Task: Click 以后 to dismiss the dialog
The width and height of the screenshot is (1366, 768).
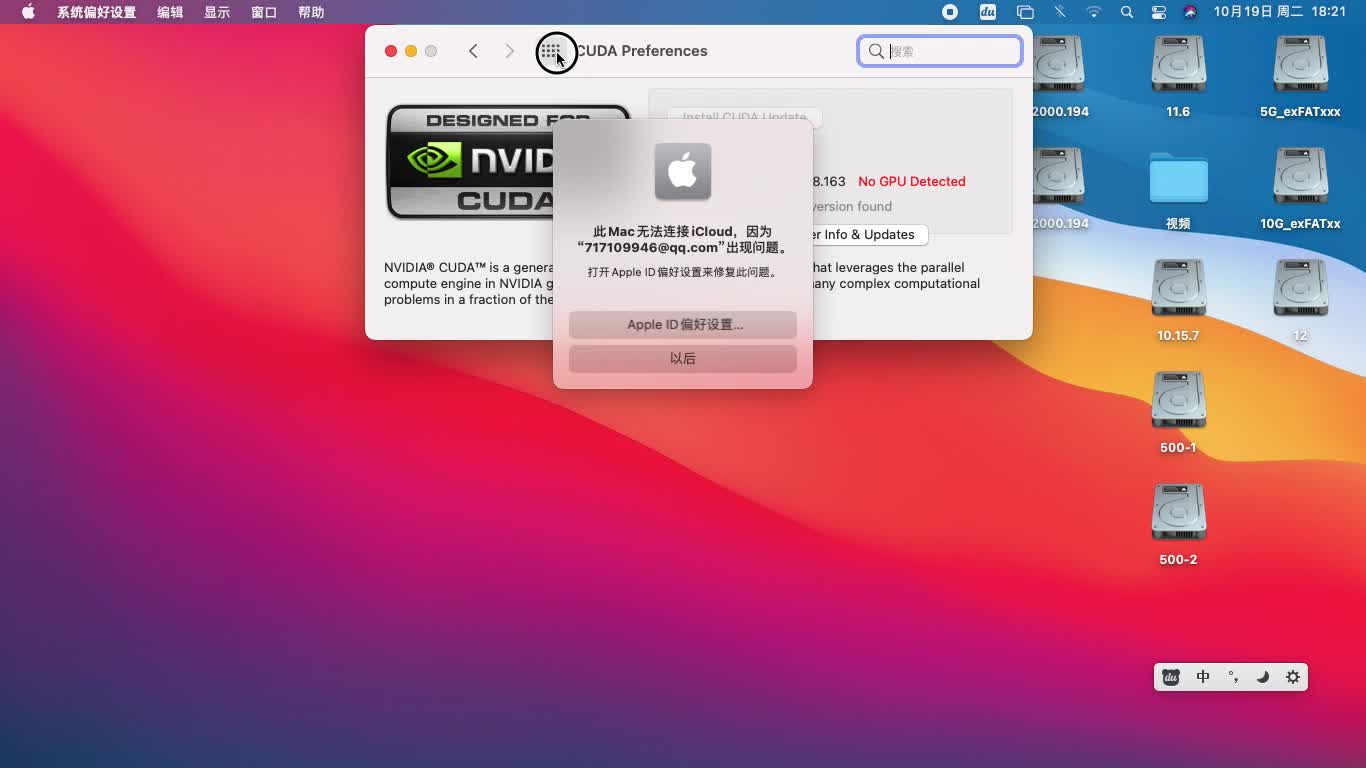Action: pyautogui.click(x=683, y=358)
